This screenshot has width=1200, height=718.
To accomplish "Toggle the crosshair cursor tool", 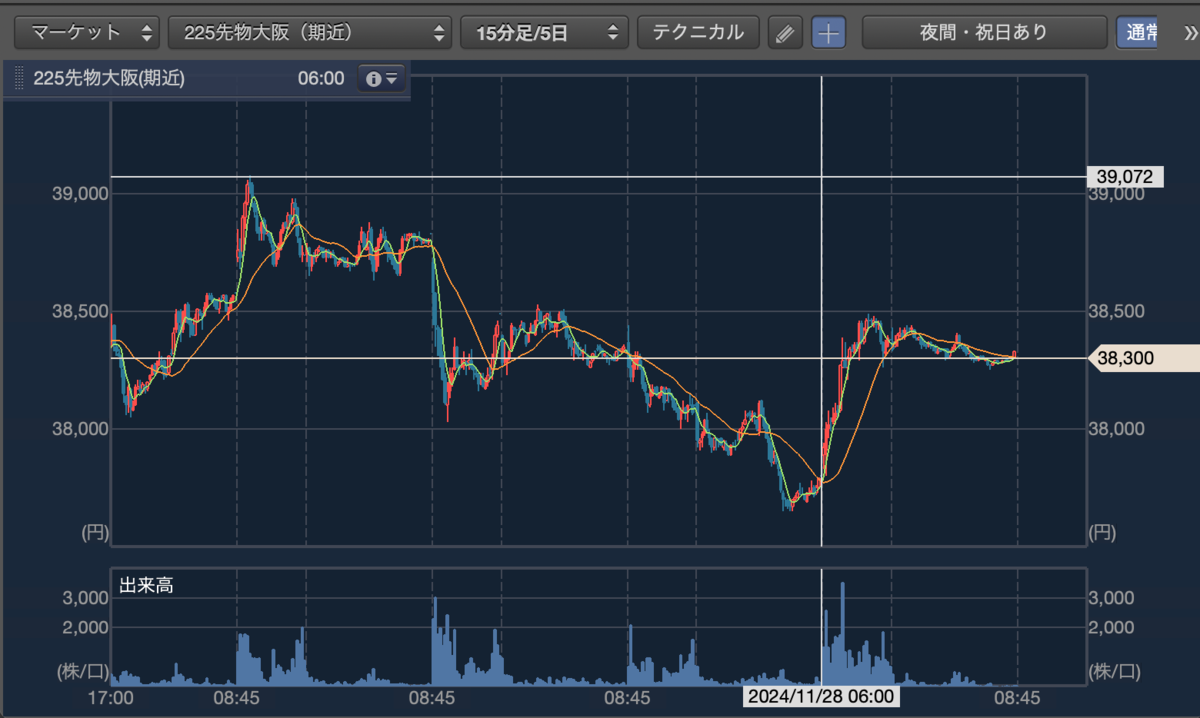I will [x=828, y=33].
